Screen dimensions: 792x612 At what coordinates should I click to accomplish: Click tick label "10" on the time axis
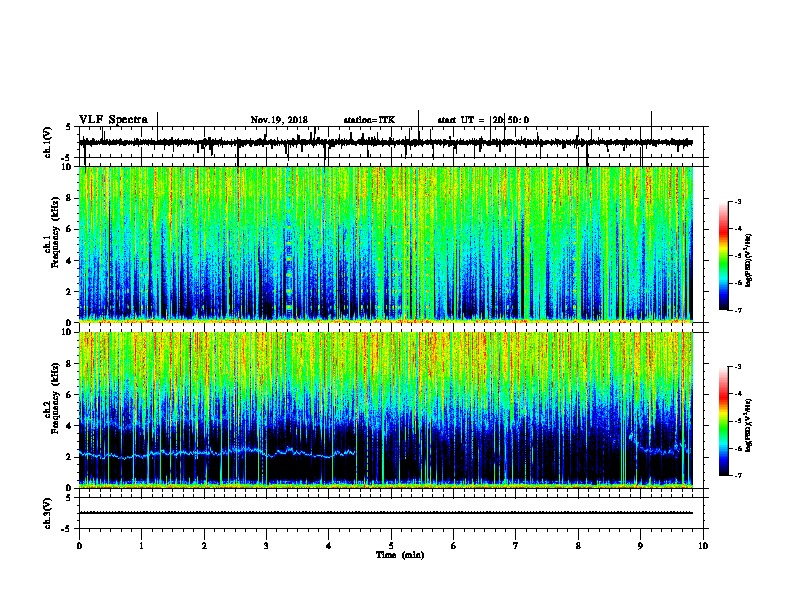(703, 546)
